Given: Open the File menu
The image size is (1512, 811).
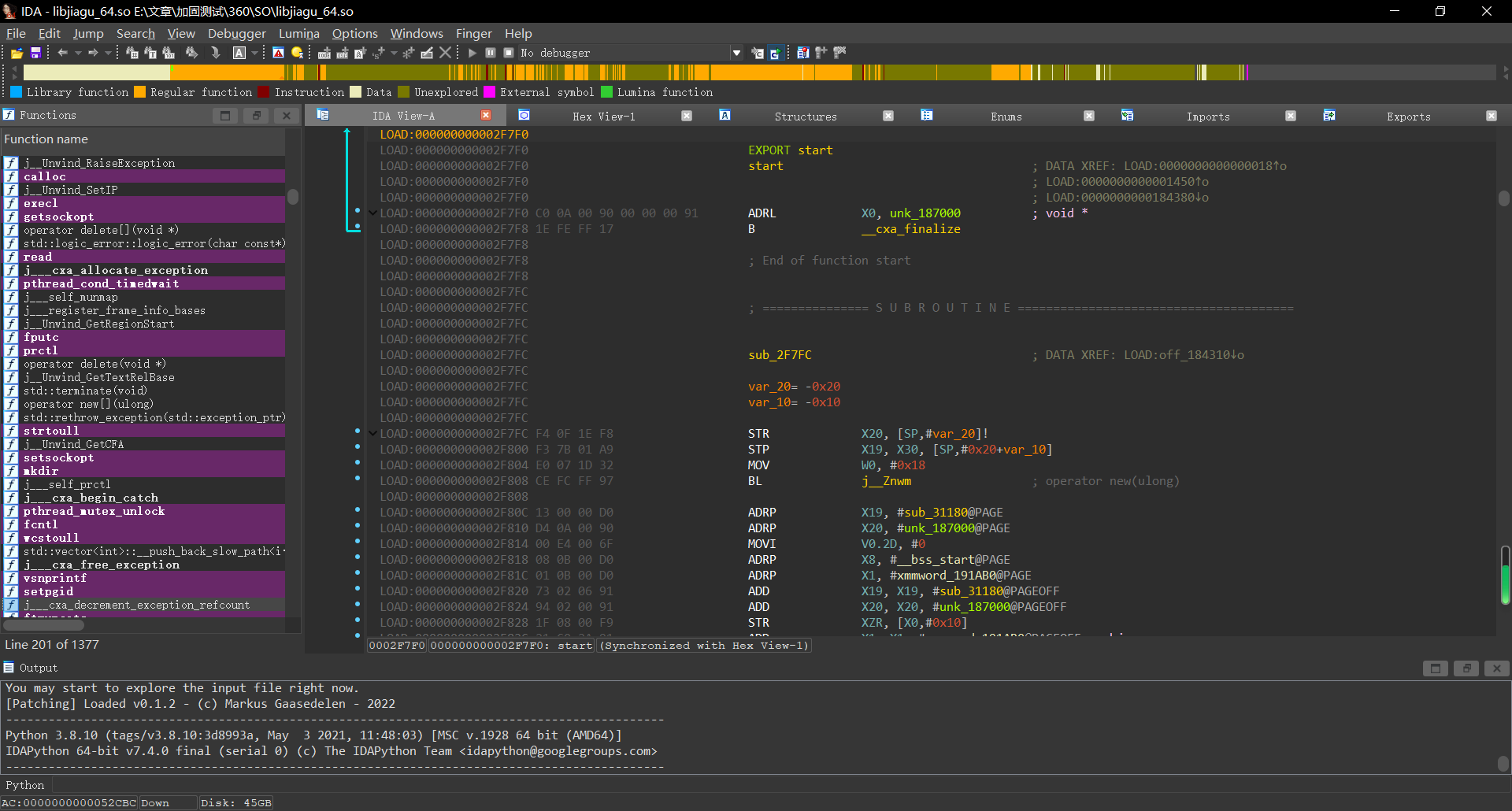Looking at the screenshot, I should [16, 33].
